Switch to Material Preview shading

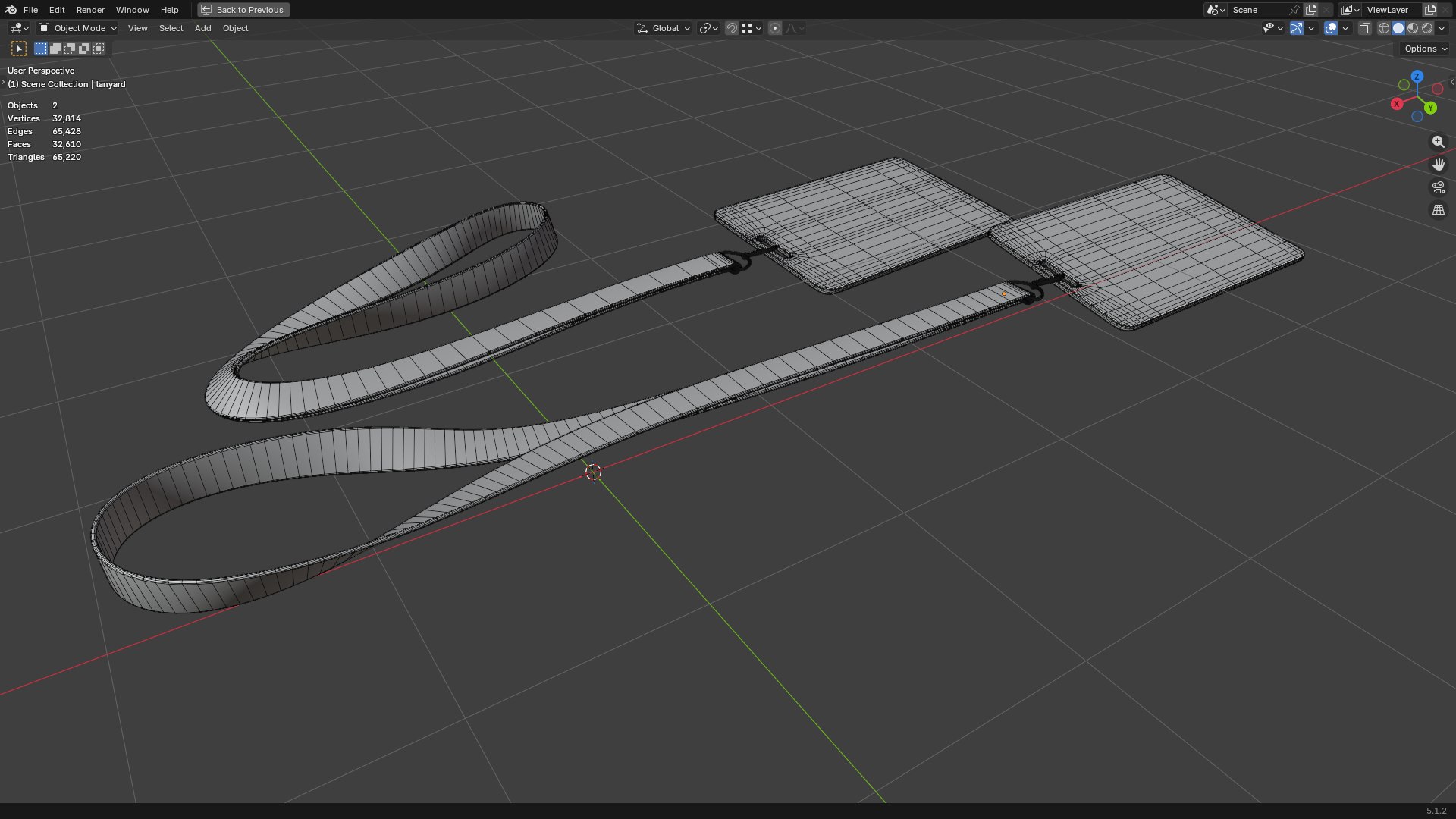click(x=1413, y=28)
